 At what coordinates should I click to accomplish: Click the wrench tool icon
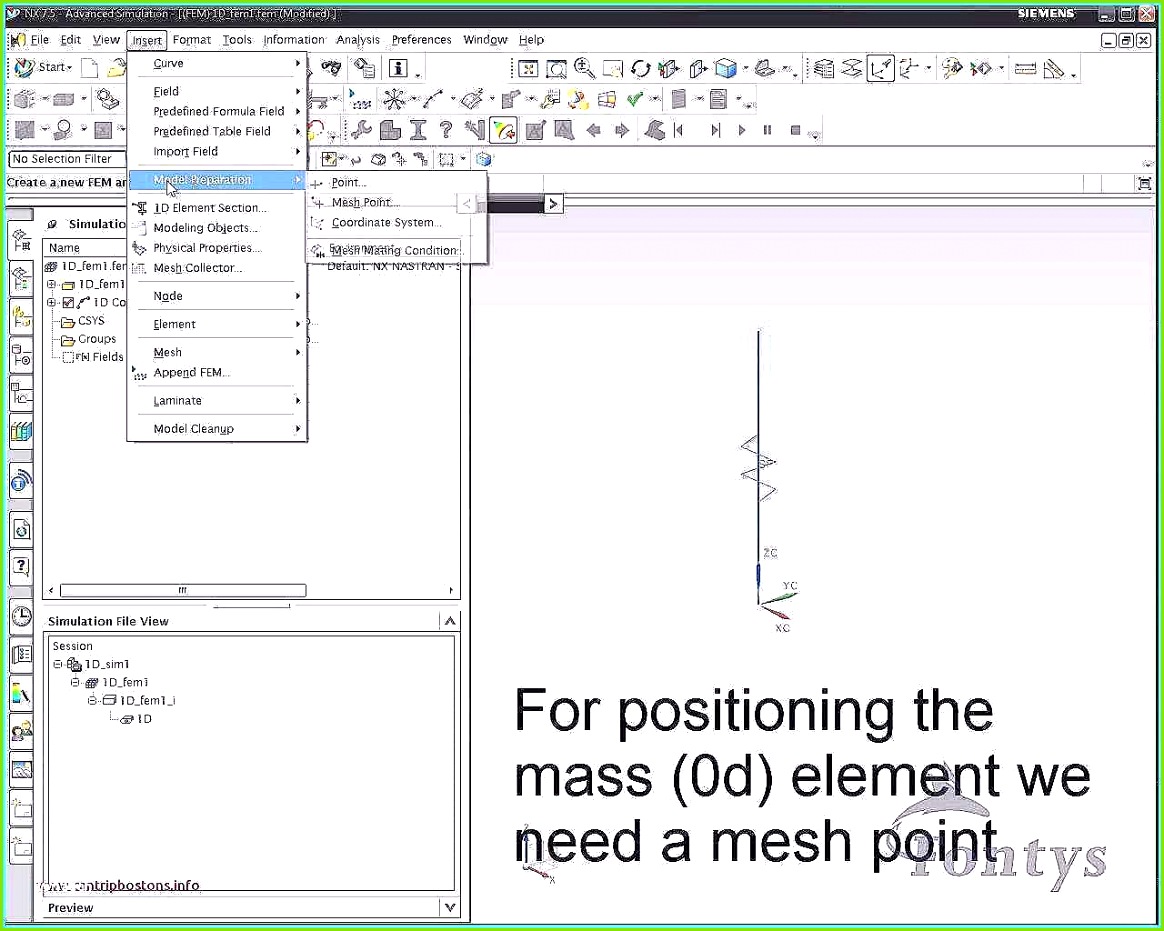(361, 130)
